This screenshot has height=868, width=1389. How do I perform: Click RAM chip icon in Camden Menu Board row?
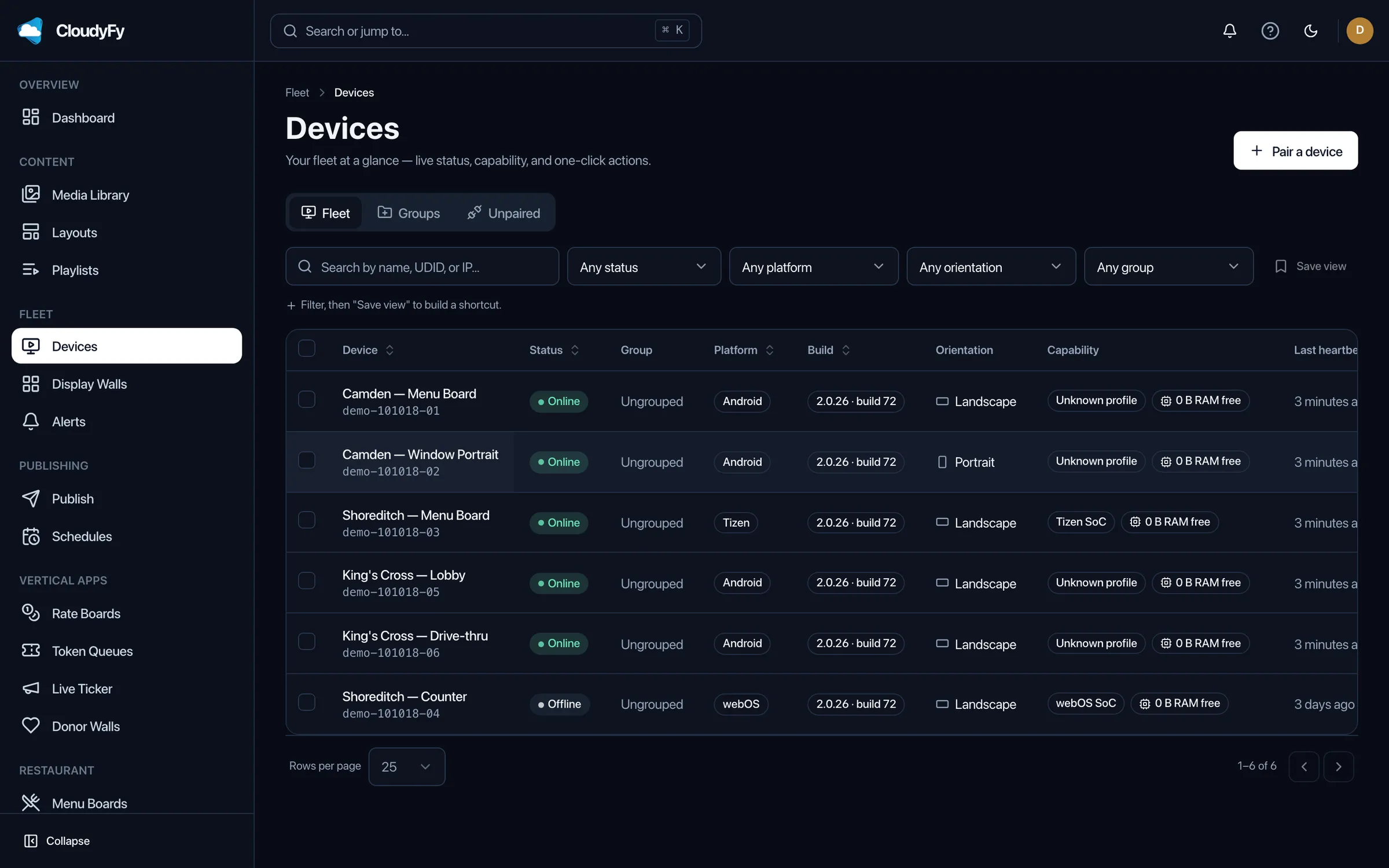pos(1166,400)
